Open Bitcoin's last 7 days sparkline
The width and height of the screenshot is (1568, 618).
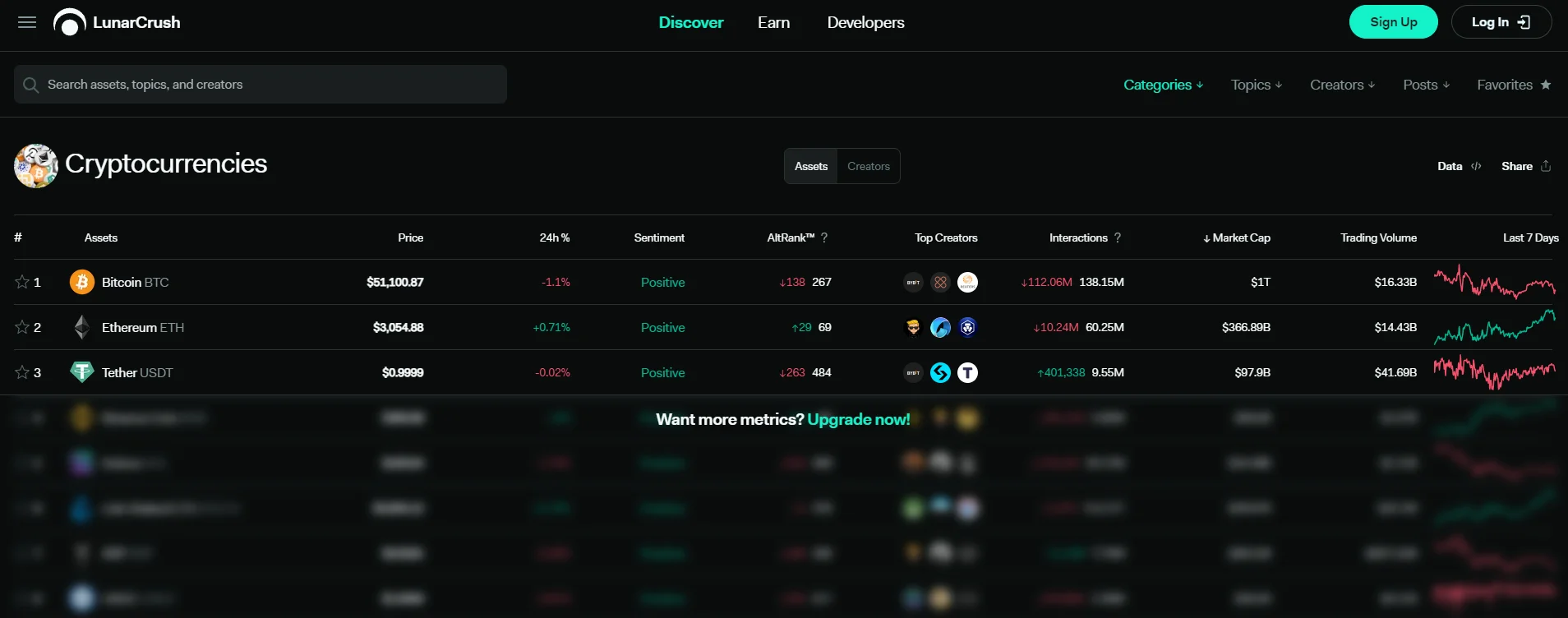1495,282
